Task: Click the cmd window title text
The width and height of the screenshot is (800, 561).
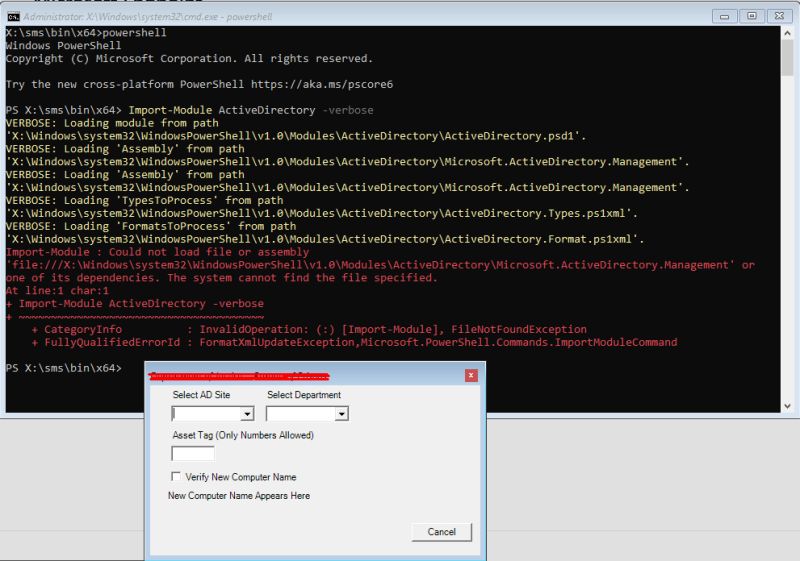Action: (x=147, y=17)
